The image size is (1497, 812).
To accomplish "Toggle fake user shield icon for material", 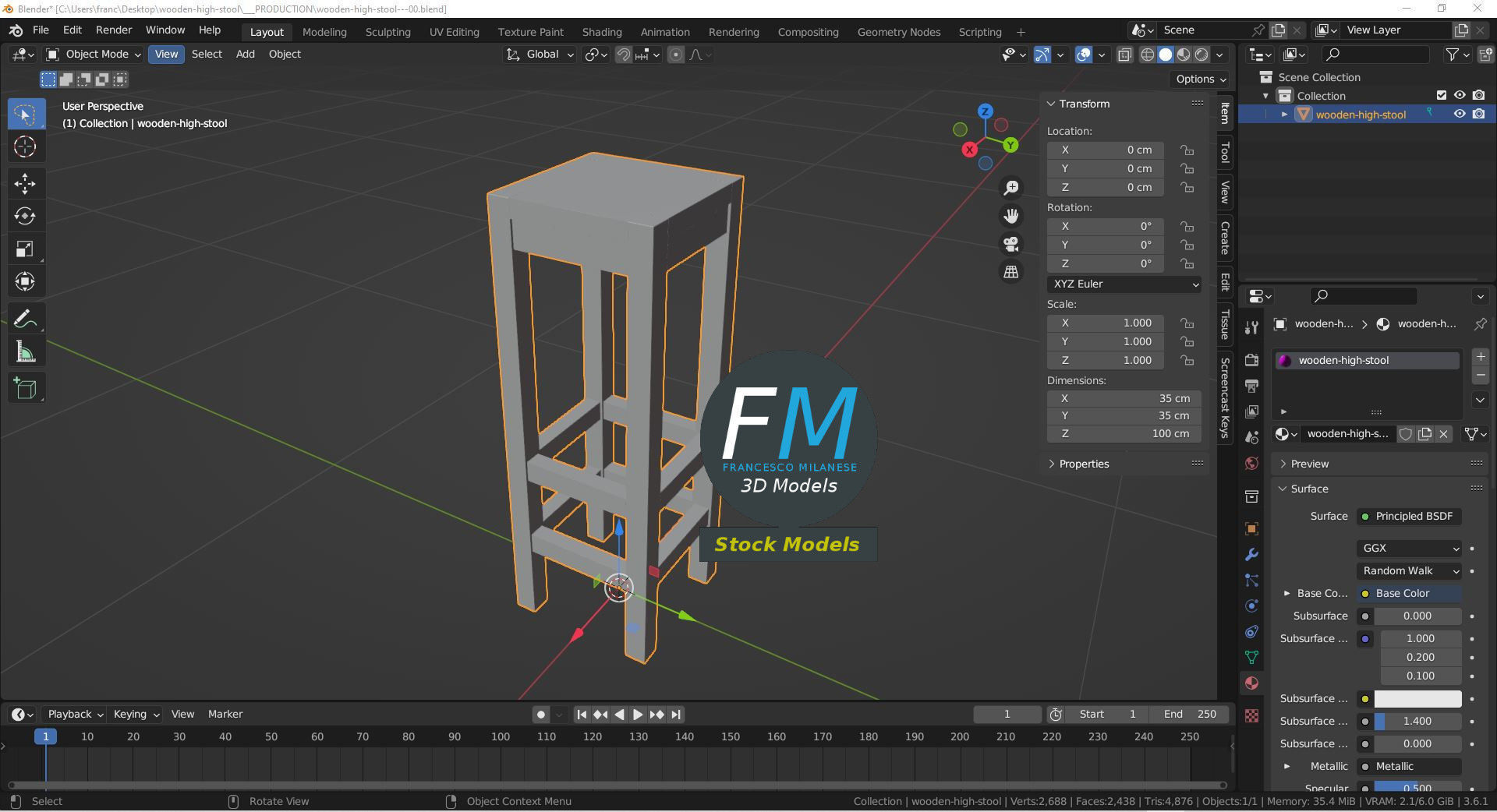I will [1406, 434].
